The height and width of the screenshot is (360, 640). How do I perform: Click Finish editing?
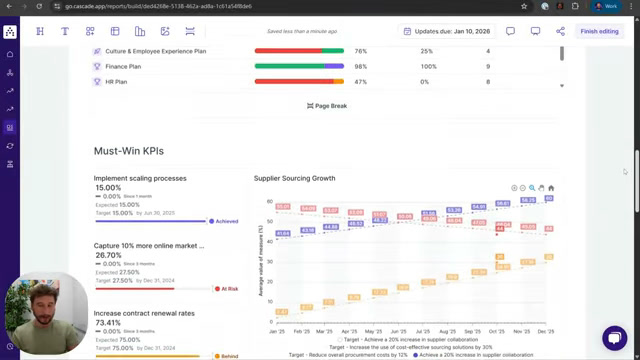pos(599,31)
